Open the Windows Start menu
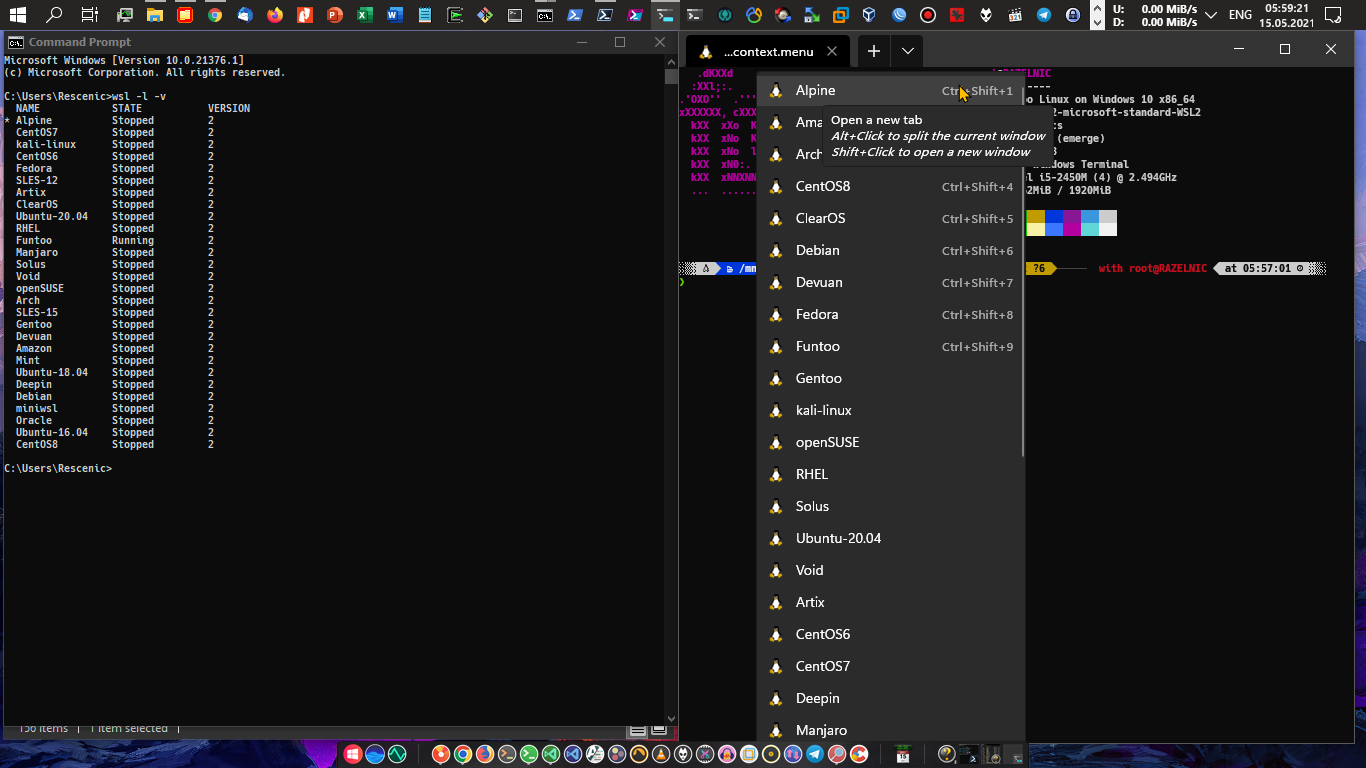1366x768 pixels. click(20, 15)
